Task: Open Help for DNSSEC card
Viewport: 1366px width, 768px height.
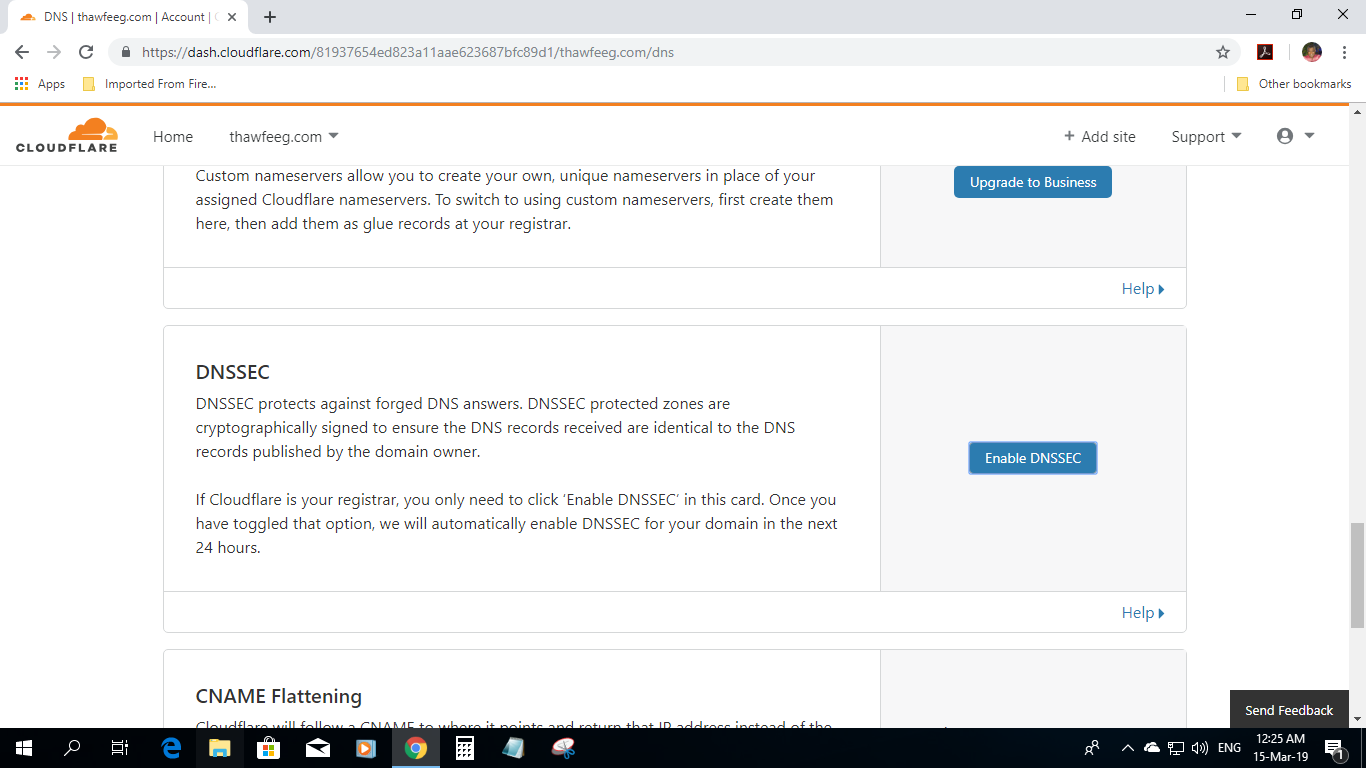Action: pos(1143,613)
